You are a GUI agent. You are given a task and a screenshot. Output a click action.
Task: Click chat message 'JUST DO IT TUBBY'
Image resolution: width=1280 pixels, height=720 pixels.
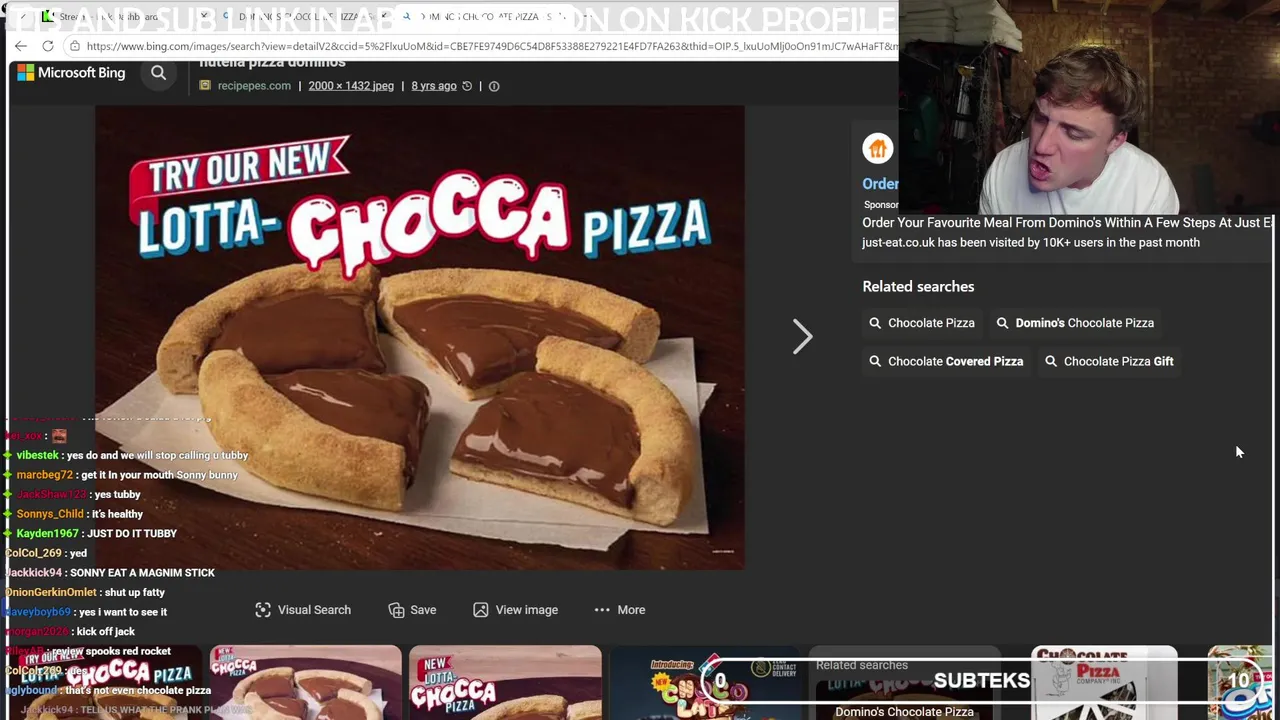(x=132, y=534)
